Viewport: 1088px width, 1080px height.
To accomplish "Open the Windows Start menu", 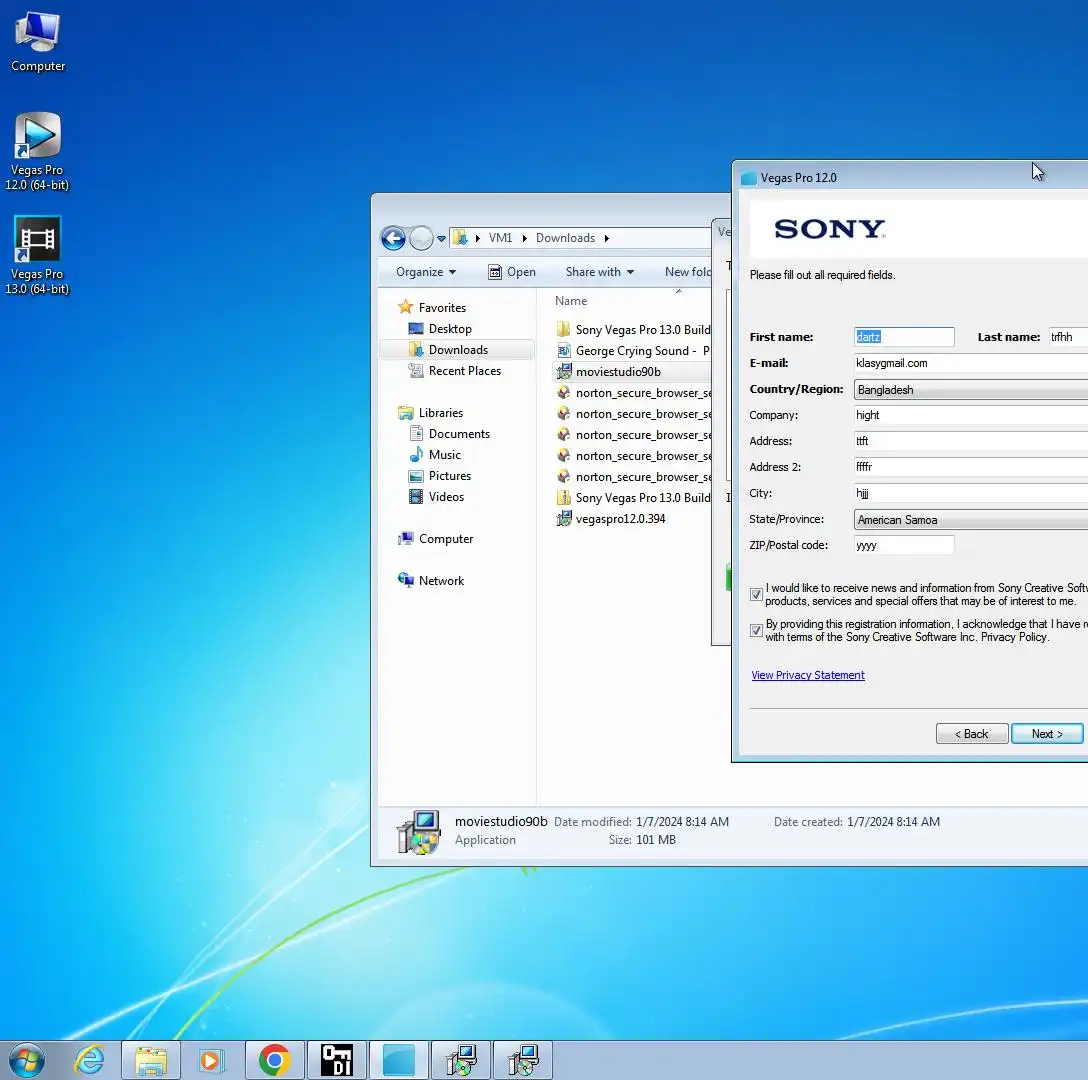I will 27,1060.
